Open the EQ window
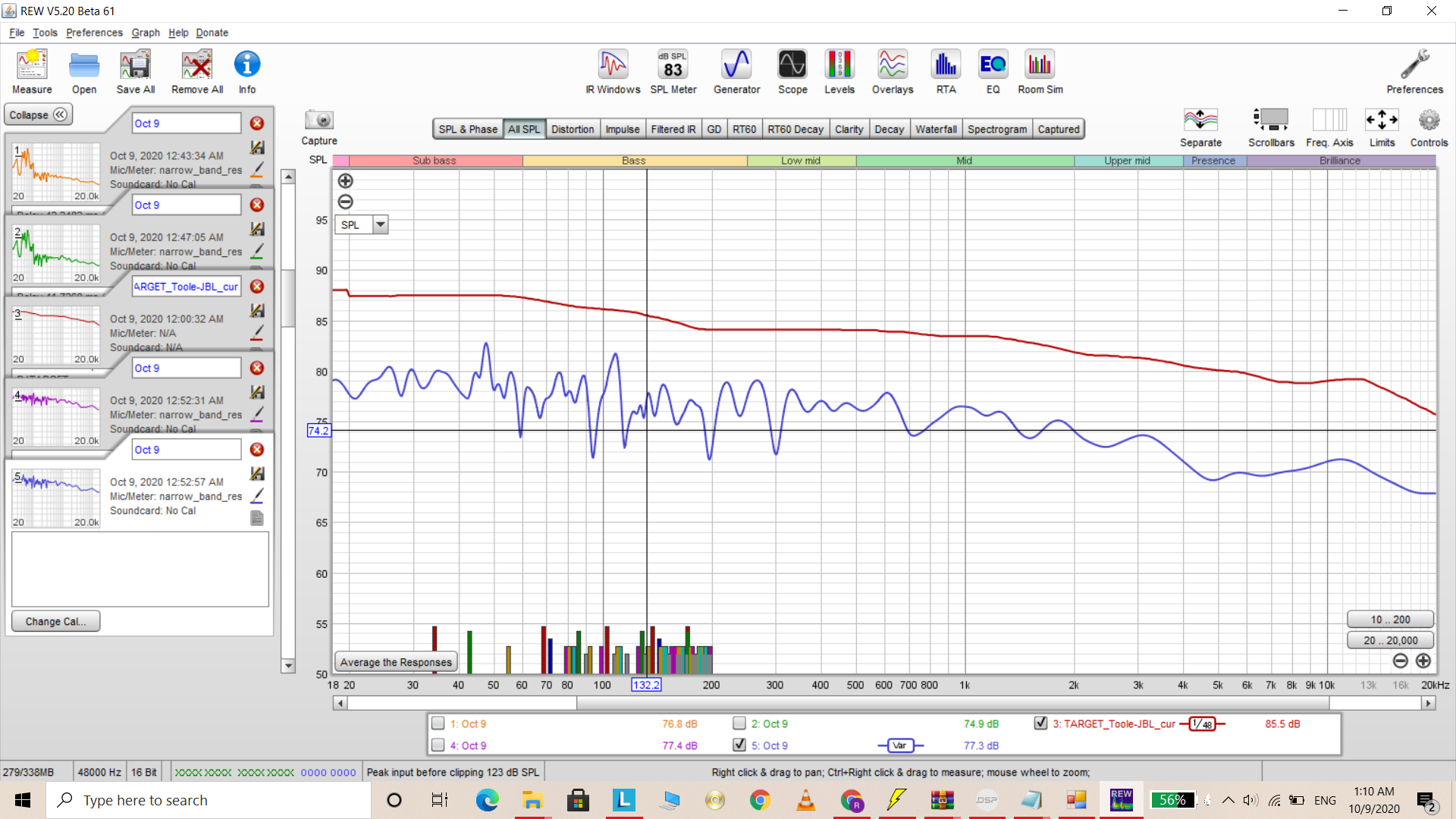The image size is (1456, 819). coord(993,72)
